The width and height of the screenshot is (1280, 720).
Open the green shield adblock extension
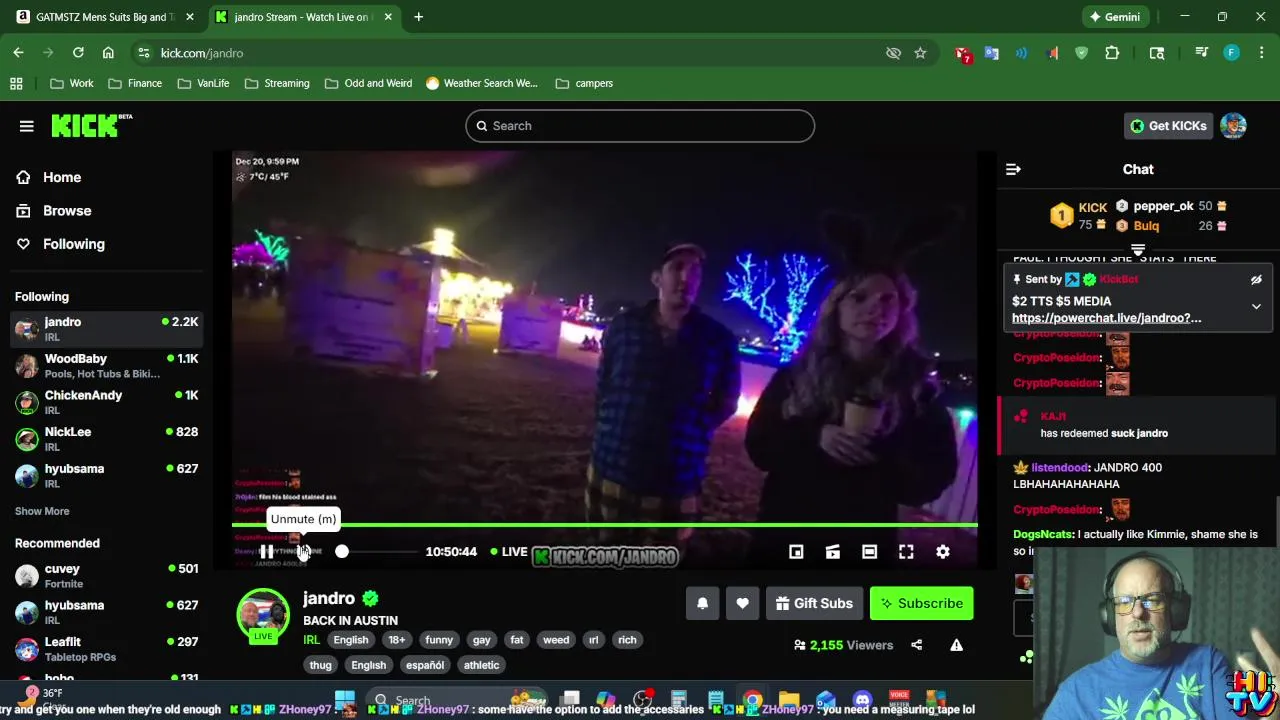pyautogui.click(x=1081, y=53)
